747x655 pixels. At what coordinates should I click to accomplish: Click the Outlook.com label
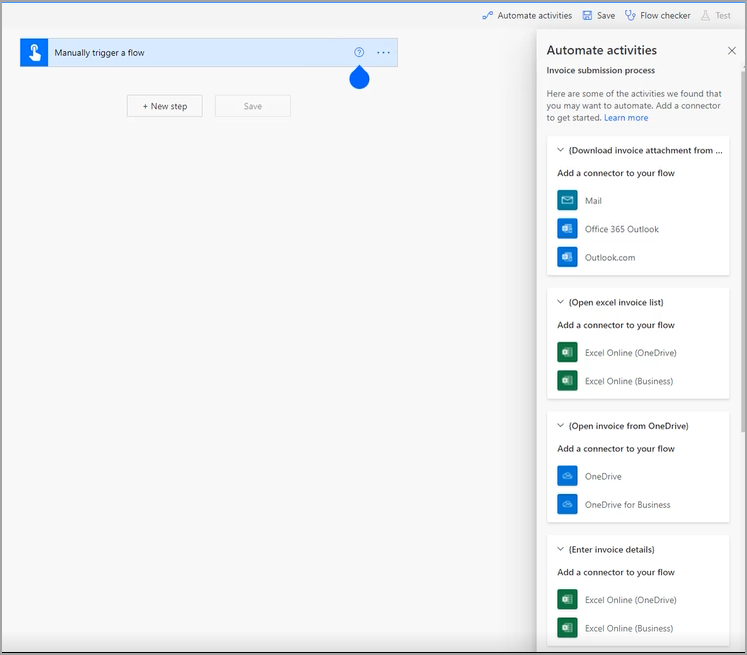tap(610, 258)
